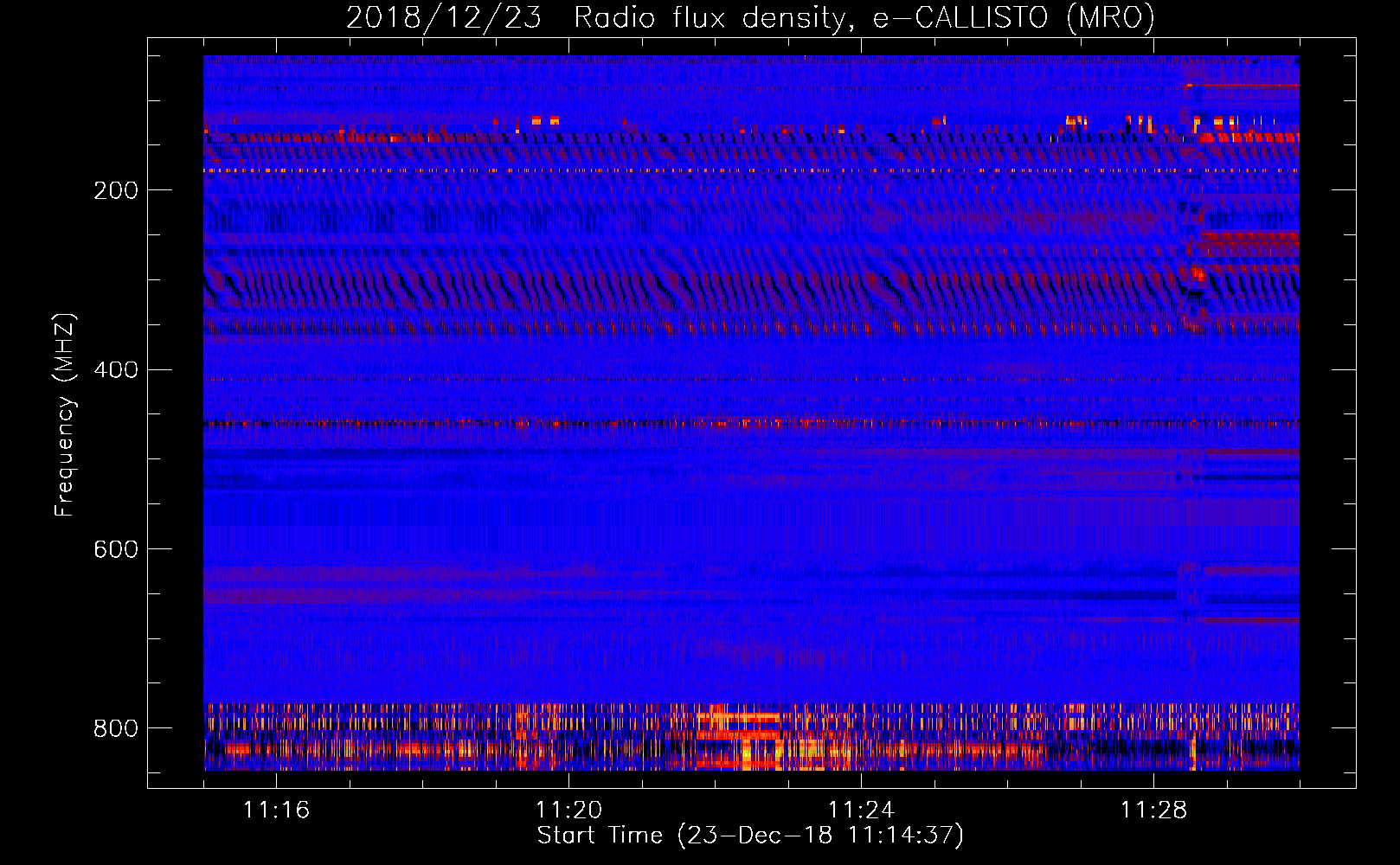Viewport: 1400px width, 865px height.
Task: Click the plot title '2018/12/23 Radio flux density'
Action: pyautogui.click(x=750, y=17)
